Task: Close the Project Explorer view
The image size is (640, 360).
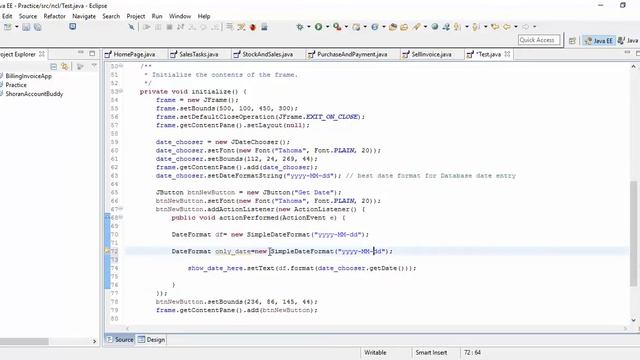Action: pos(42,54)
